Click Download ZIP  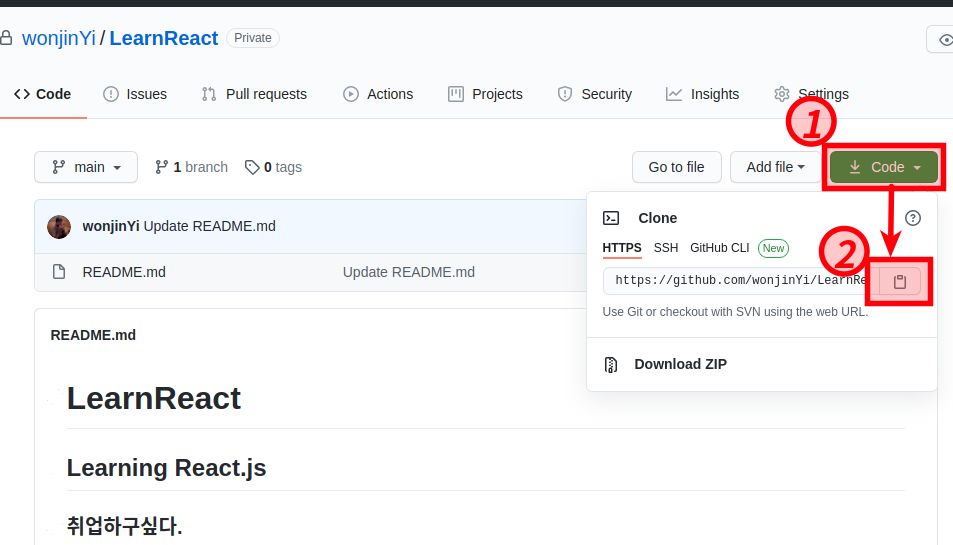point(680,364)
